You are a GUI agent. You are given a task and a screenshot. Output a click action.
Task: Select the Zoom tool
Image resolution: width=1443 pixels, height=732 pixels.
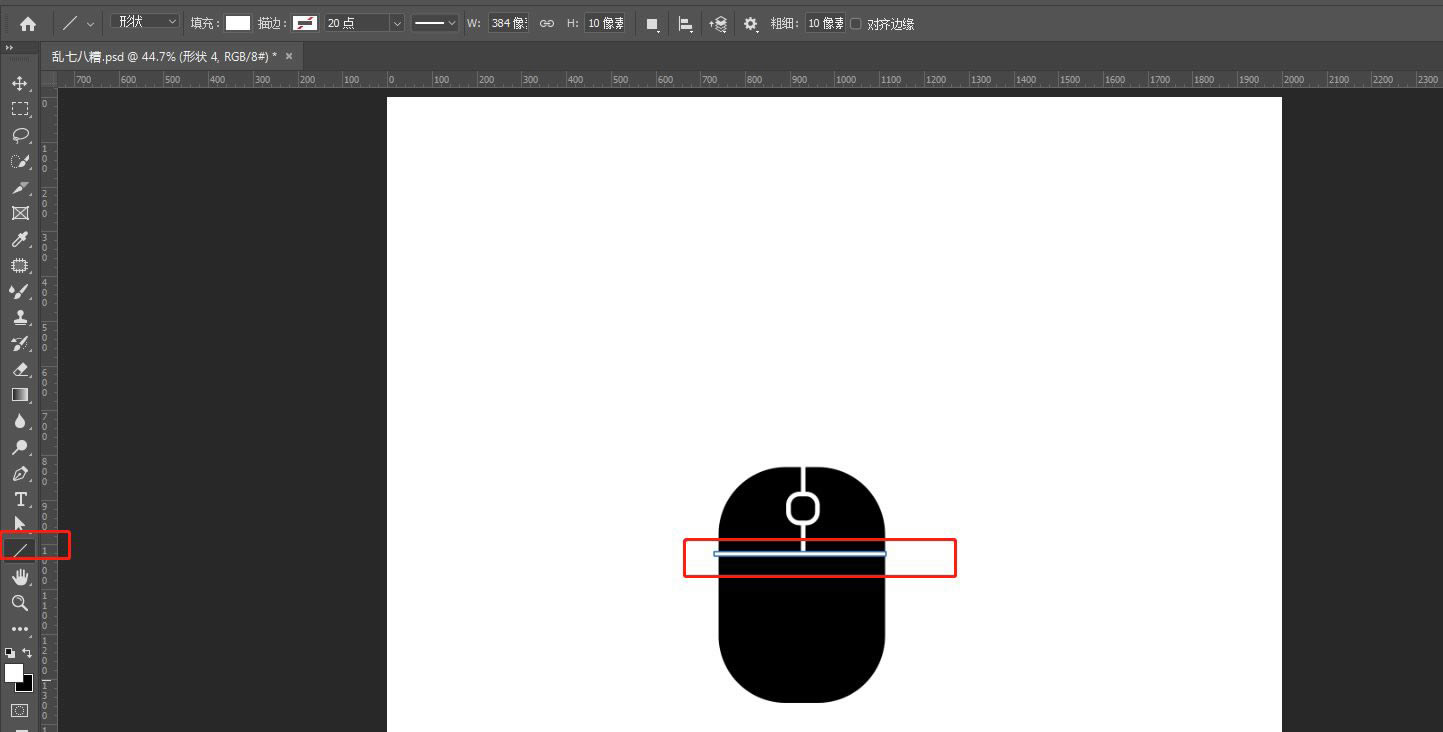pyautogui.click(x=19, y=603)
